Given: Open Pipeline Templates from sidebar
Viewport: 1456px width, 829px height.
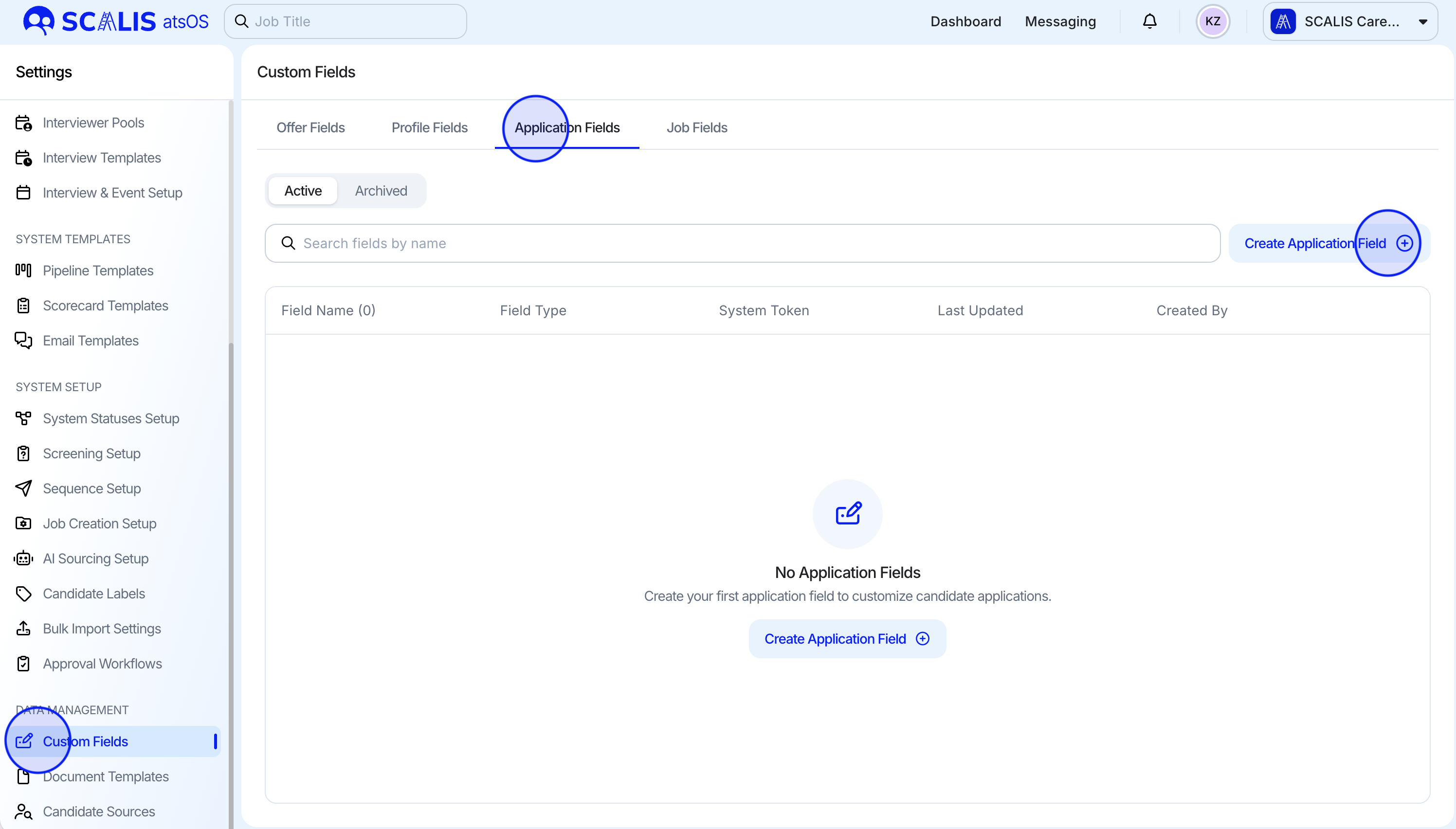Looking at the screenshot, I should click(x=98, y=270).
